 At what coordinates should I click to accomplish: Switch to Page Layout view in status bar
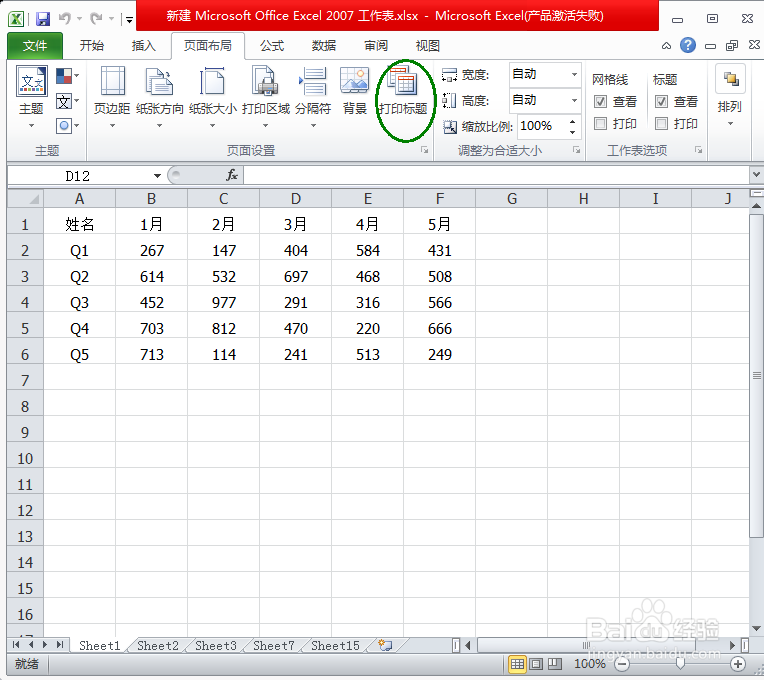point(536,664)
